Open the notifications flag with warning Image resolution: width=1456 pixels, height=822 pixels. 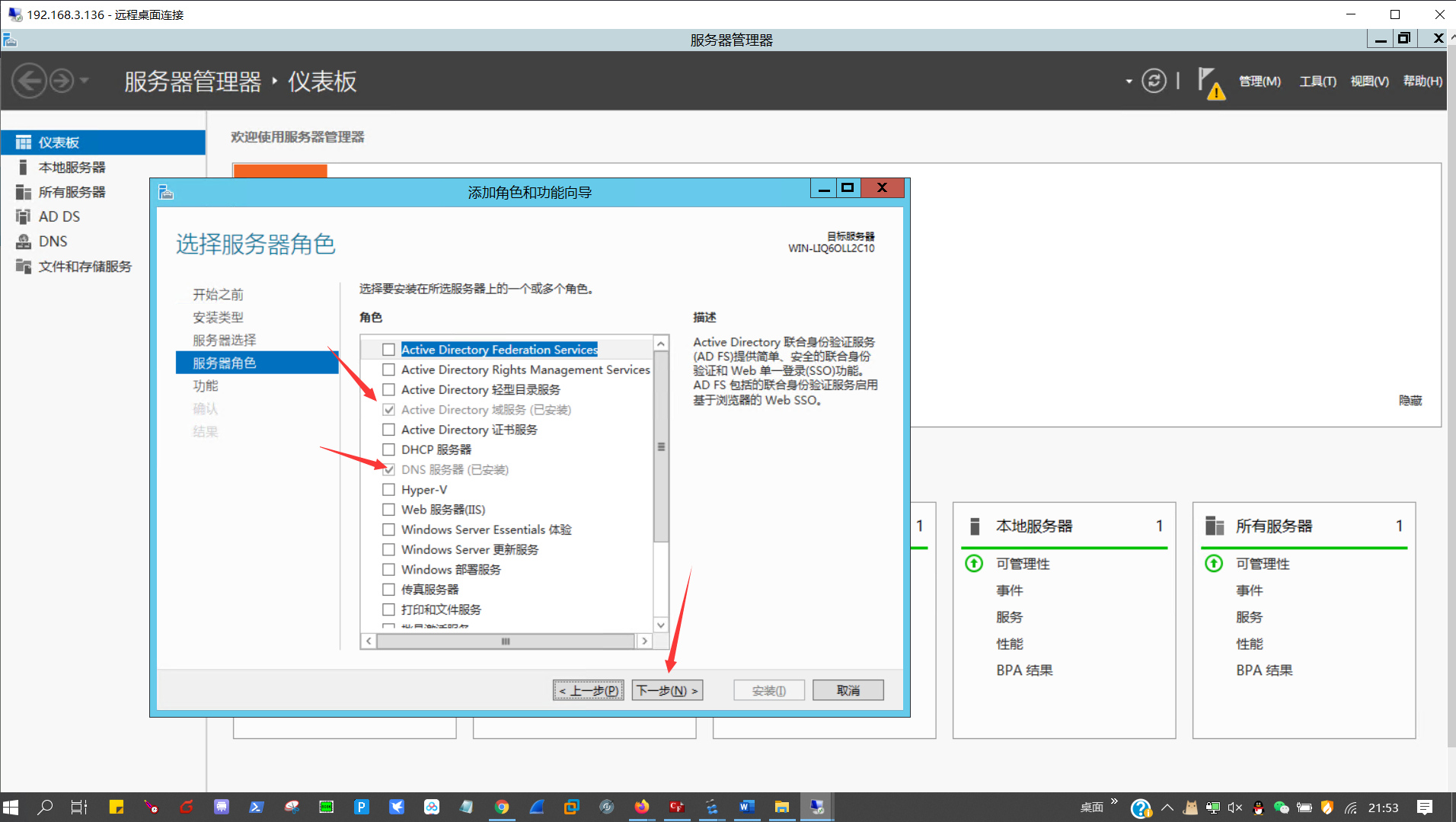pyautogui.click(x=1211, y=82)
